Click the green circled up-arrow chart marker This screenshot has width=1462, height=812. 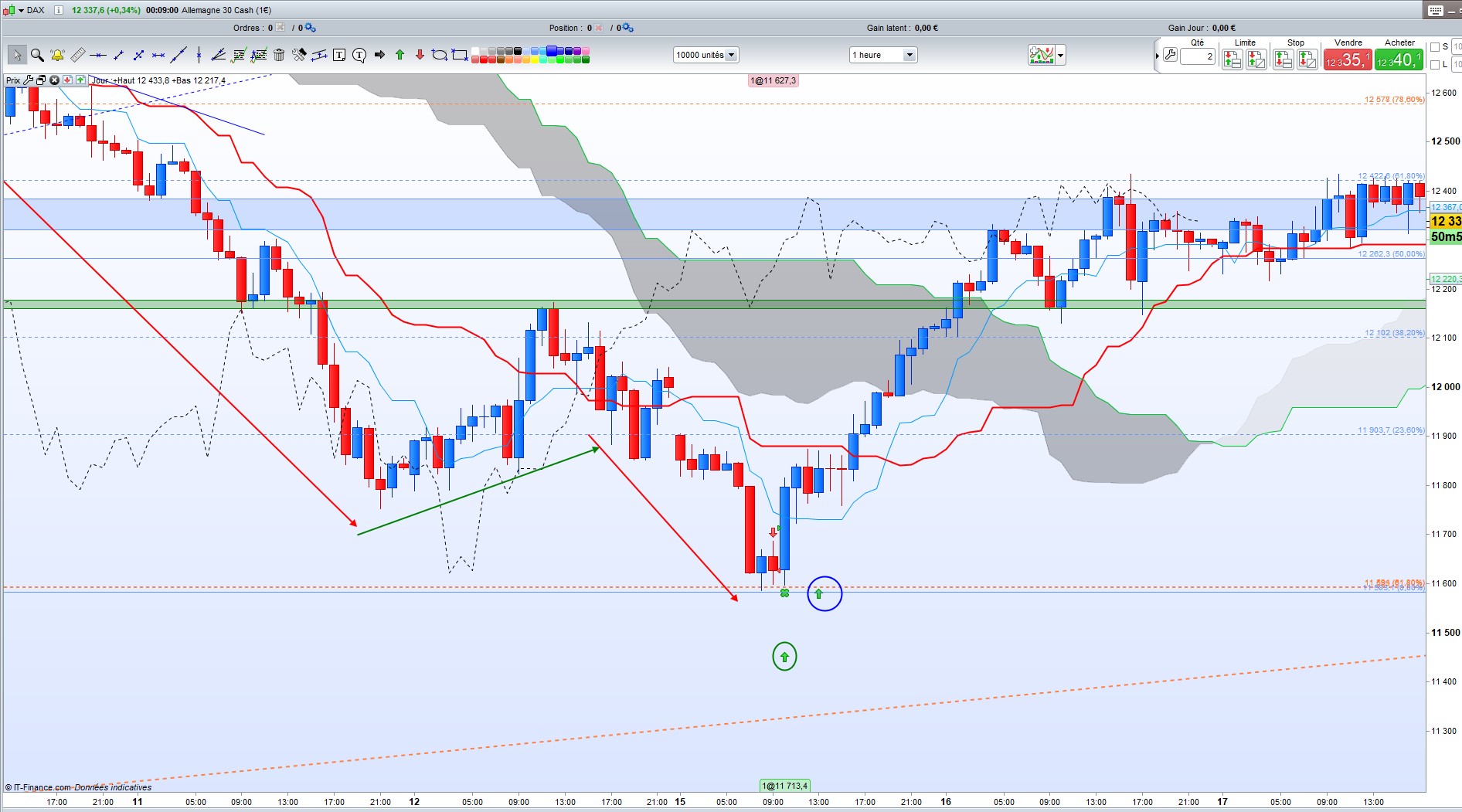(784, 657)
